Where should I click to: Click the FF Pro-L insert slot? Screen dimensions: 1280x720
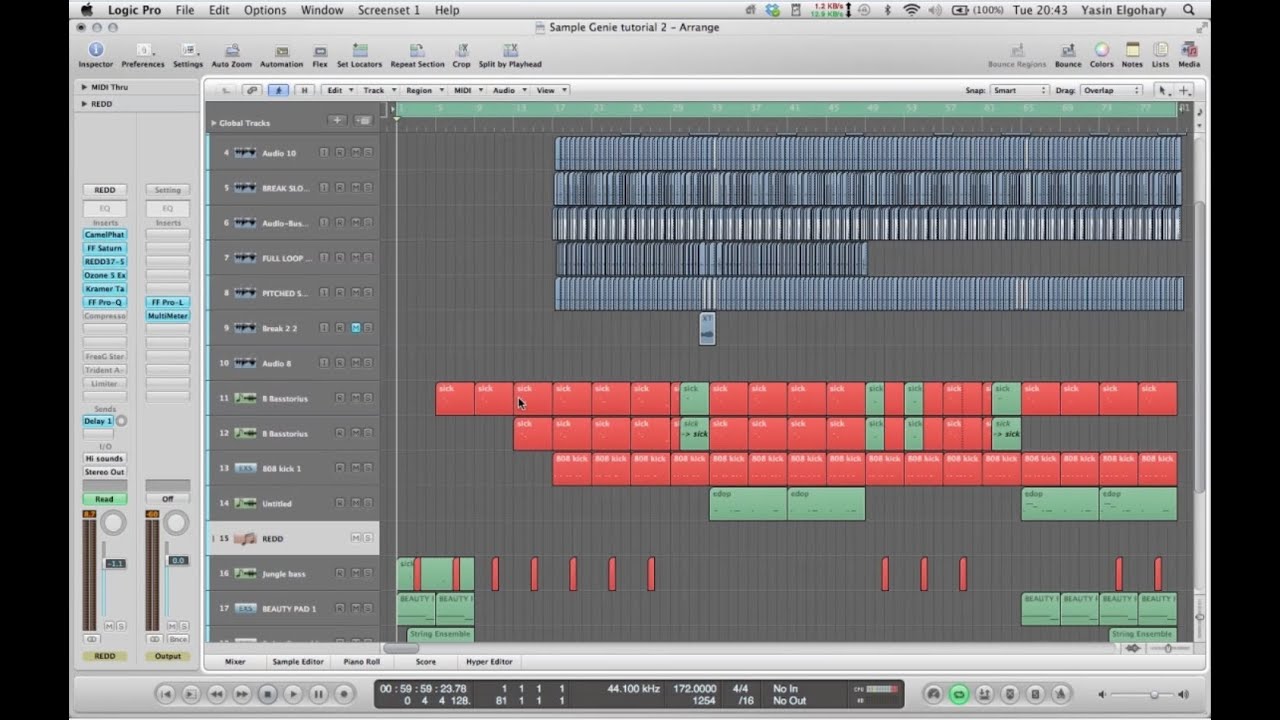(x=167, y=302)
